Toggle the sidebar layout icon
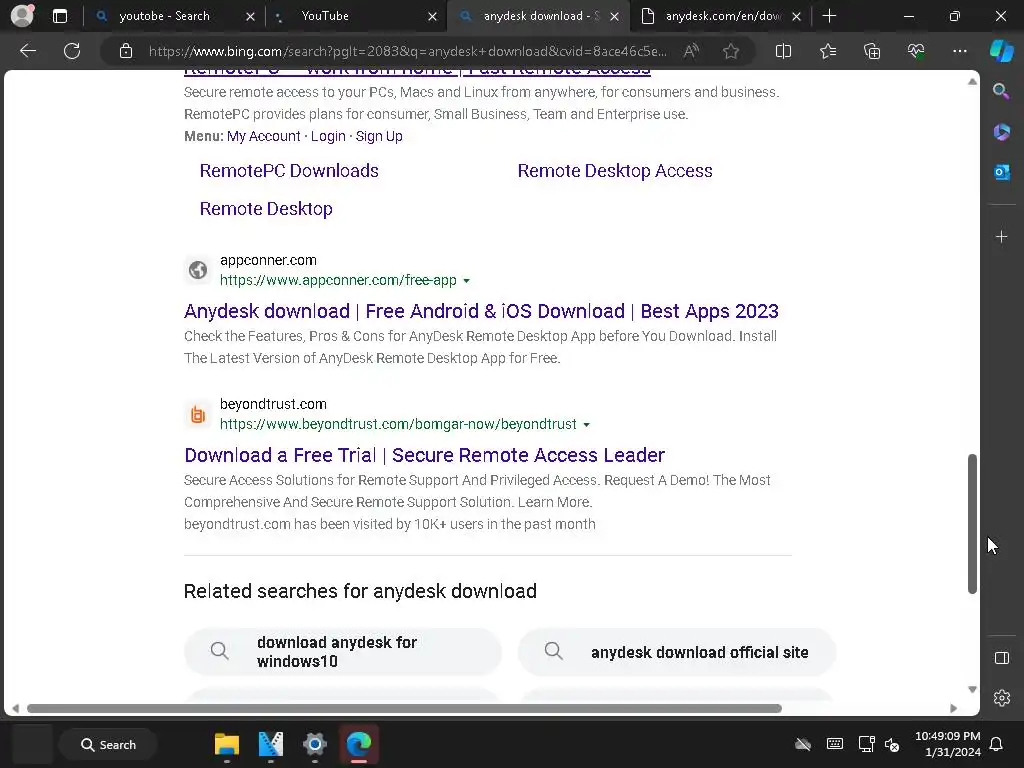This screenshot has height=768, width=1024. click(x=1001, y=658)
